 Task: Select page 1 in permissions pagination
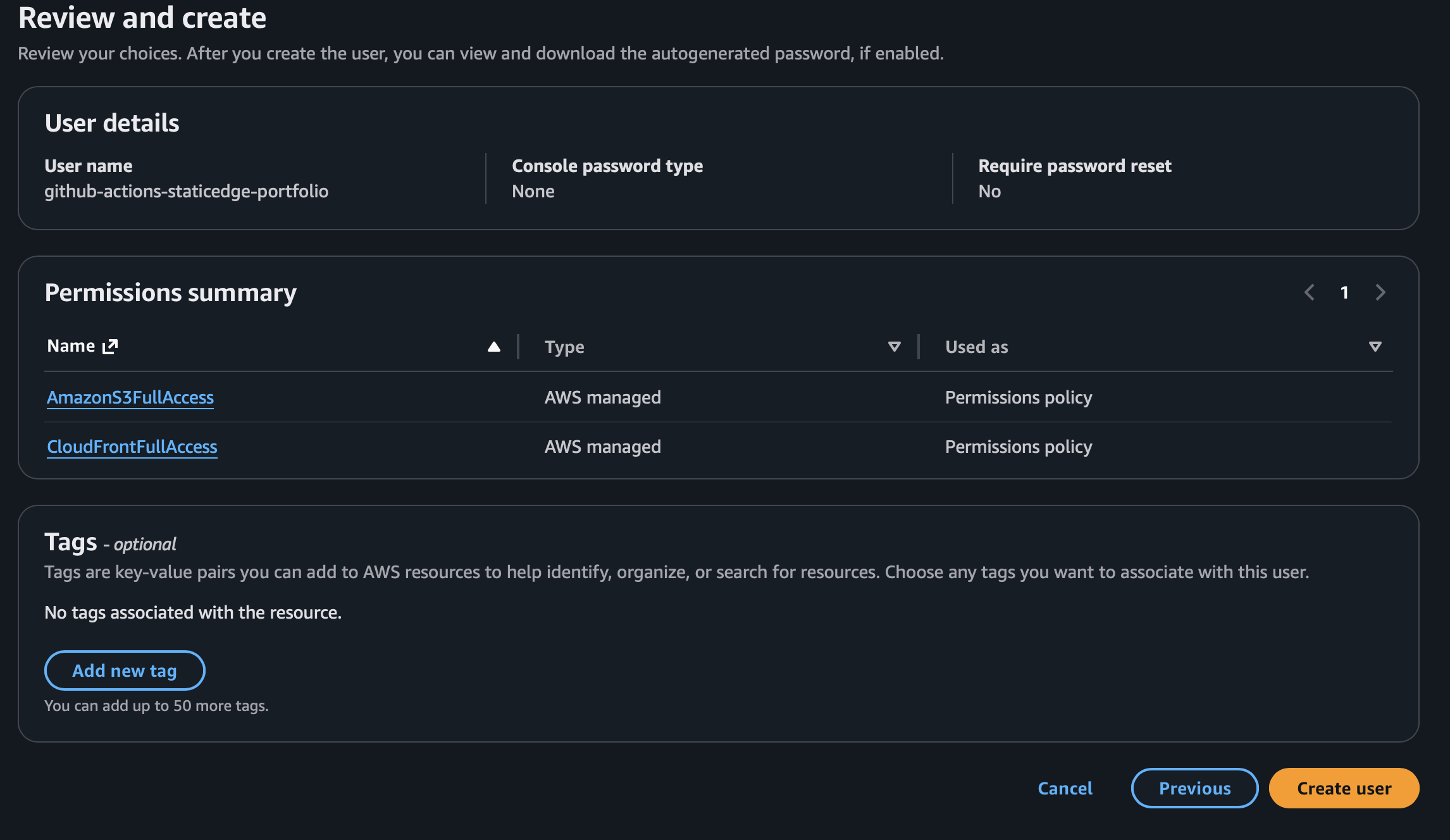(1344, 292)
